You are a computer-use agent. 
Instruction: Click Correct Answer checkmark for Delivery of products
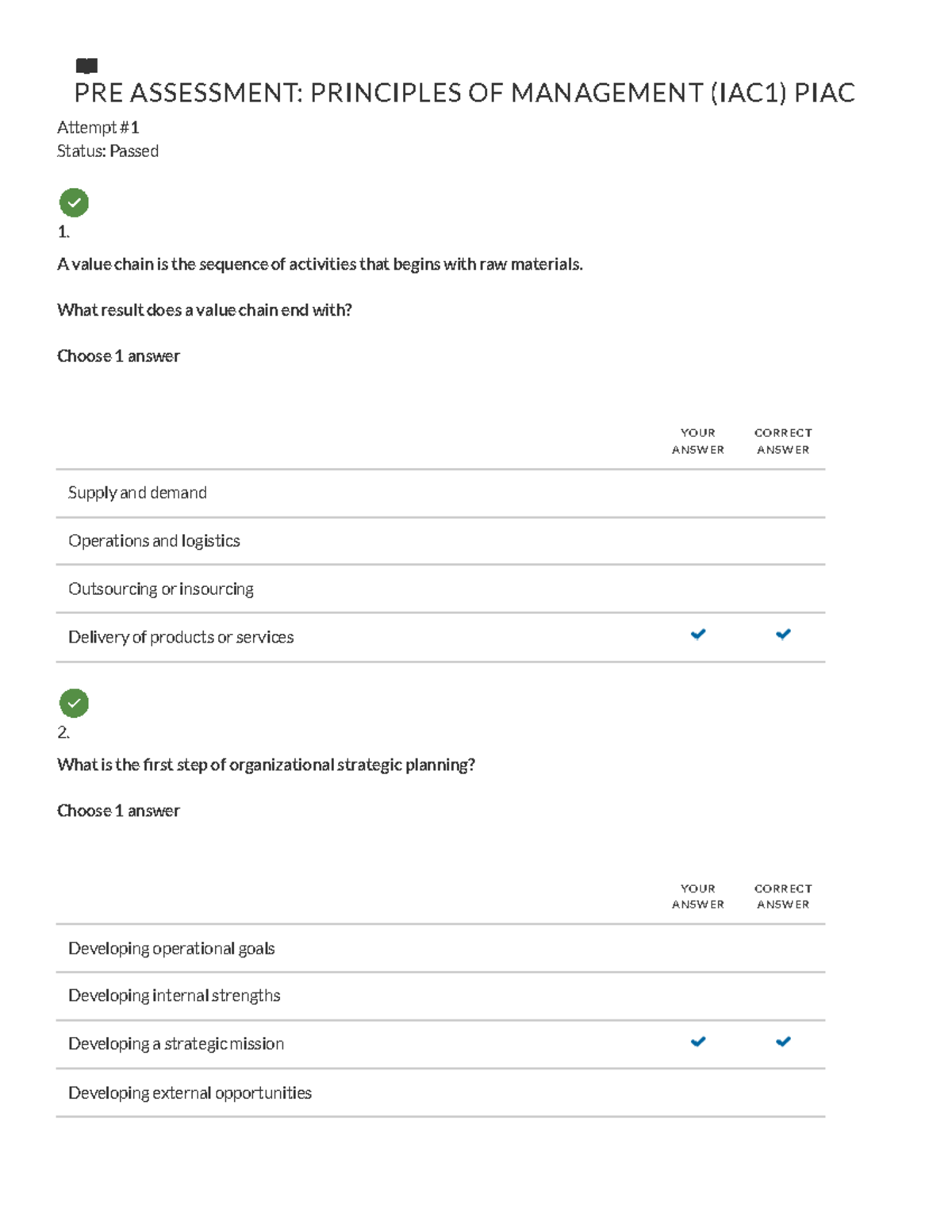(783, 634)
